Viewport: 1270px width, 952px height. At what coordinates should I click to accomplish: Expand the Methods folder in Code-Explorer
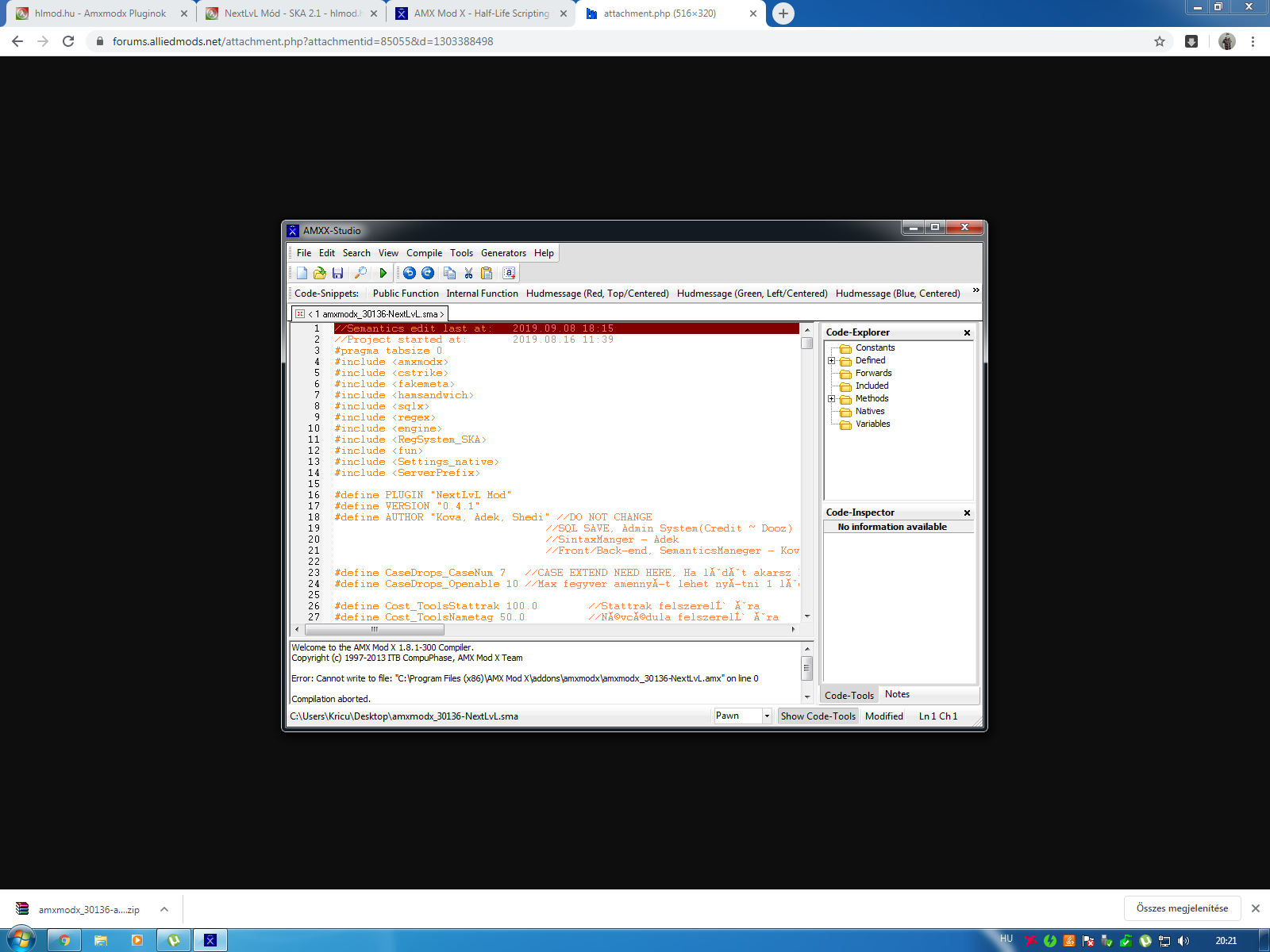(x=831, y=399)
